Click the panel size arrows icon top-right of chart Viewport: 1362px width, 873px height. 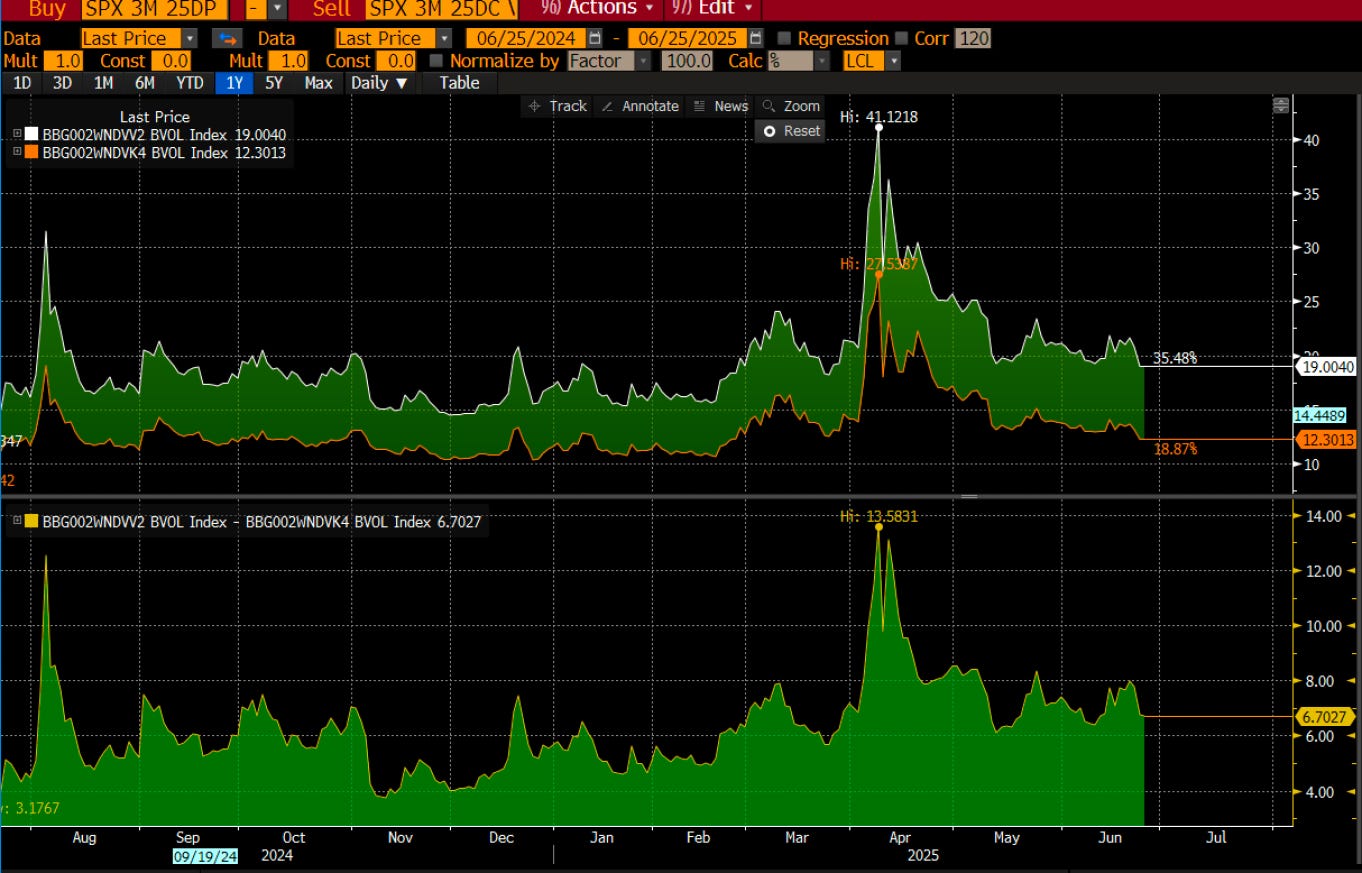(x=1280, y=106)
